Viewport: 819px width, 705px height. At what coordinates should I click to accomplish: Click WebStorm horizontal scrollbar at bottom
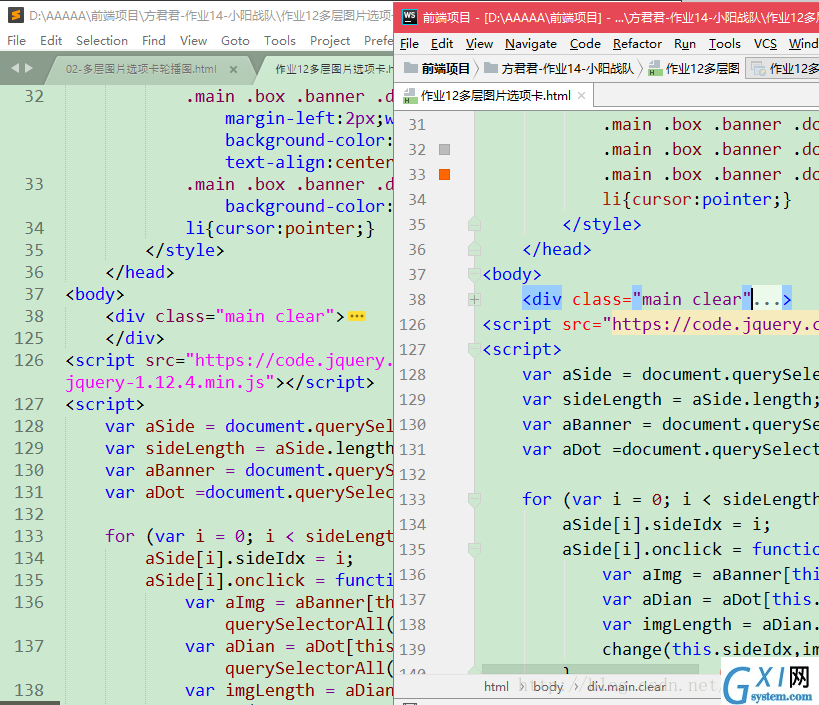[x=590, y=668]
